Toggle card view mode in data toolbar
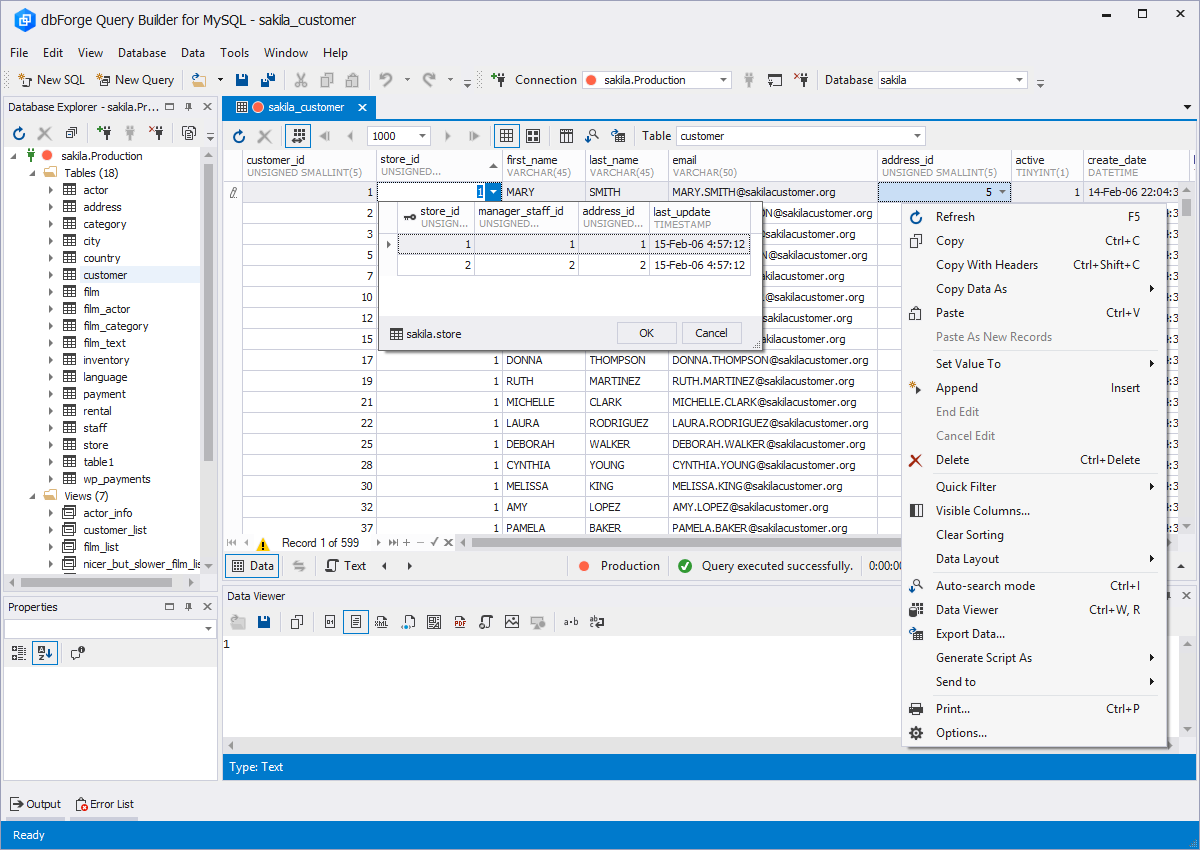Image resolution: width=1200 pixels, height=850 pixels. [533, 136]
